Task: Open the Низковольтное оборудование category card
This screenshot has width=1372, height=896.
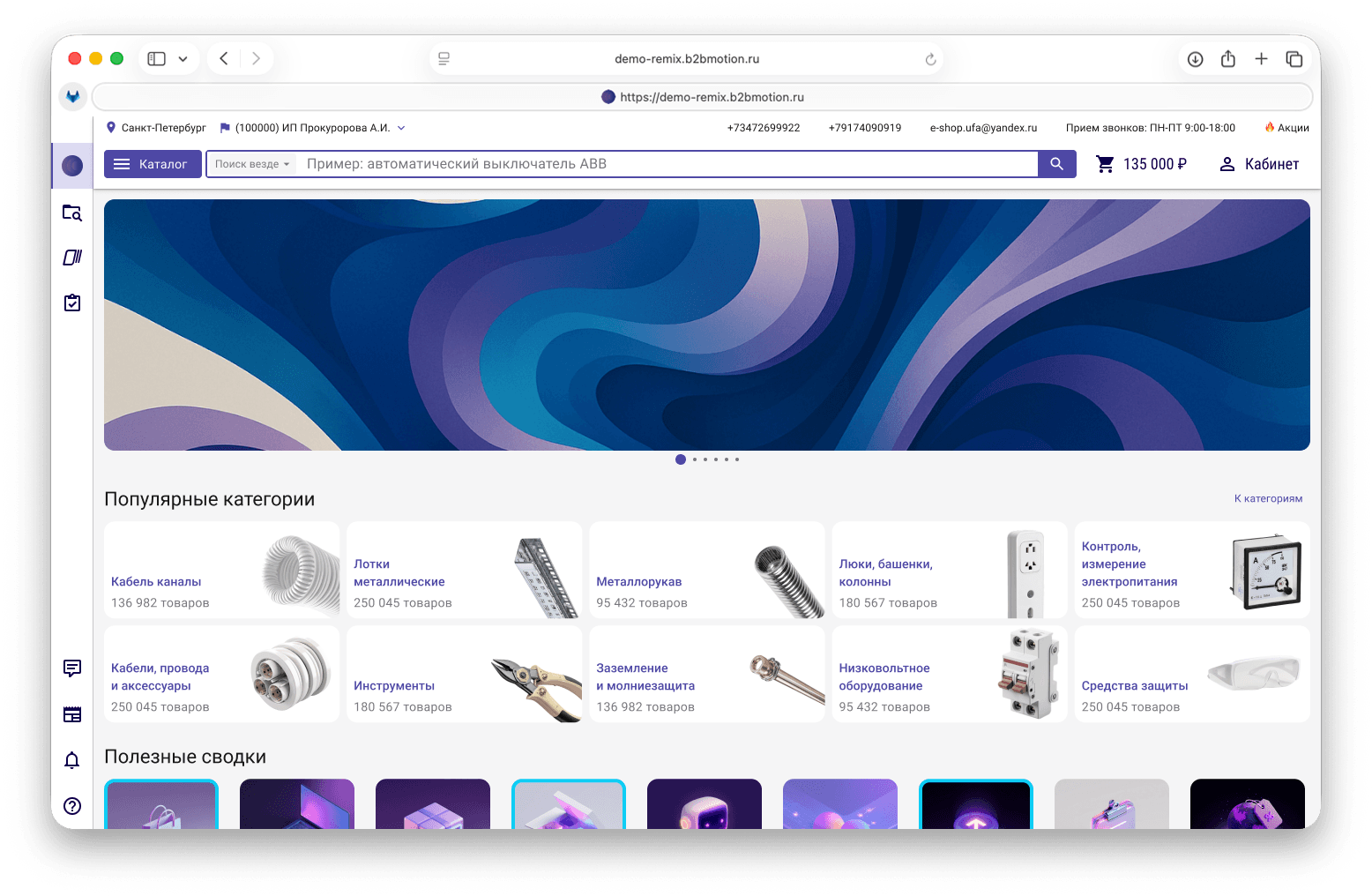Action: [x=950, y=674]
